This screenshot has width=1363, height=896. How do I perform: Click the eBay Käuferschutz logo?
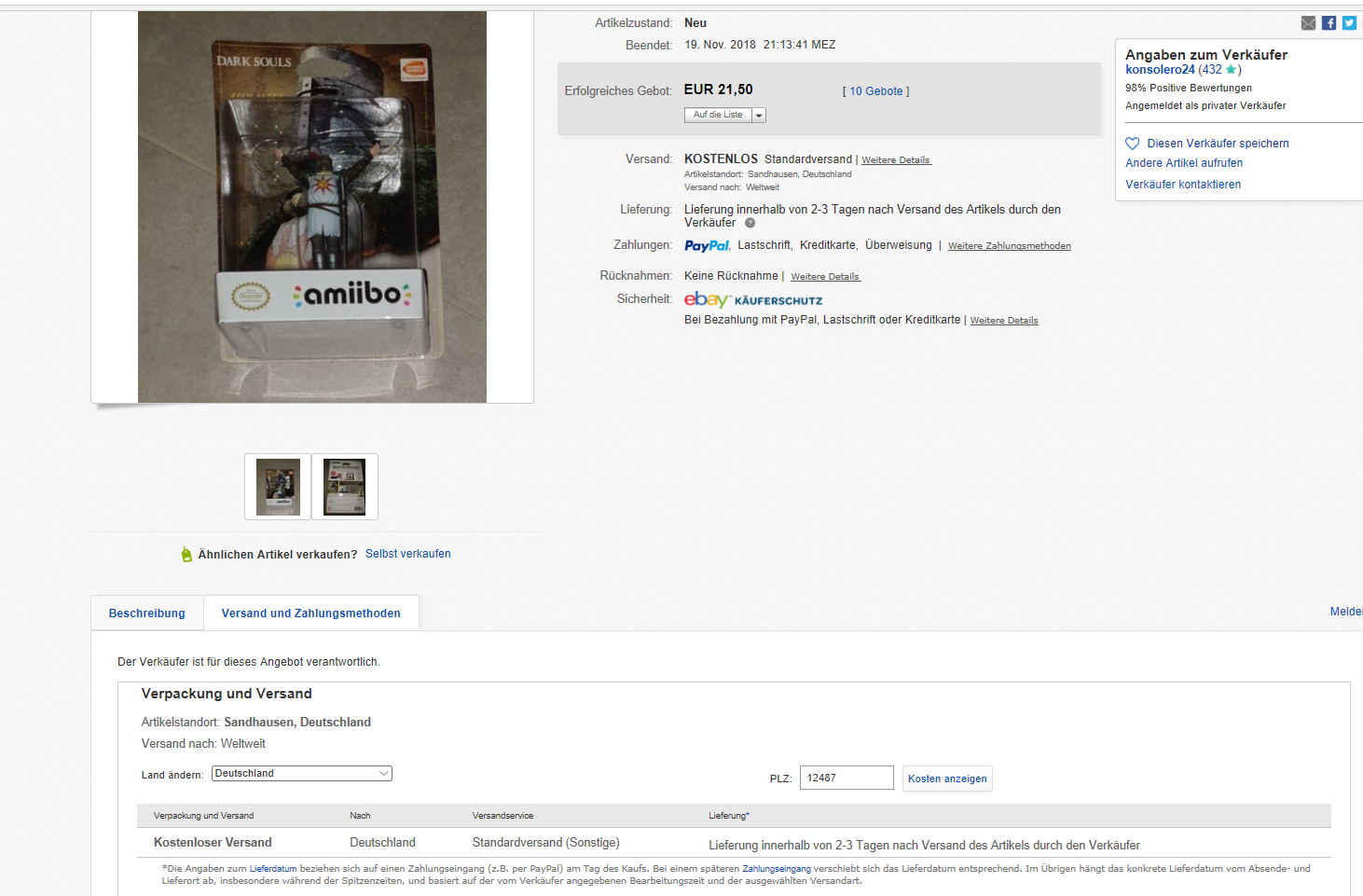coord(753,299)
